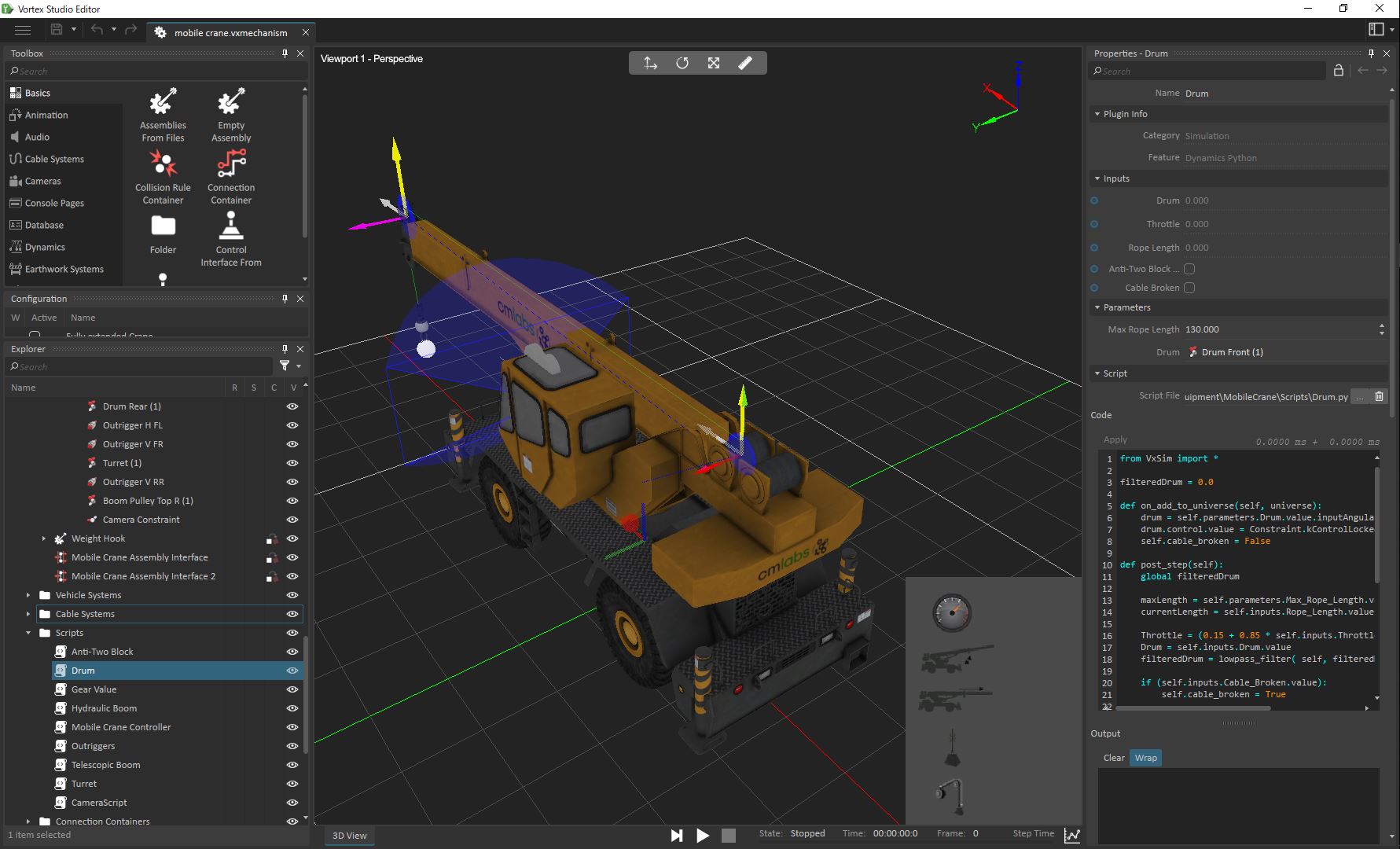1400x849 pixels.
Task: Click the Toolbox search field
Action: 157,71
